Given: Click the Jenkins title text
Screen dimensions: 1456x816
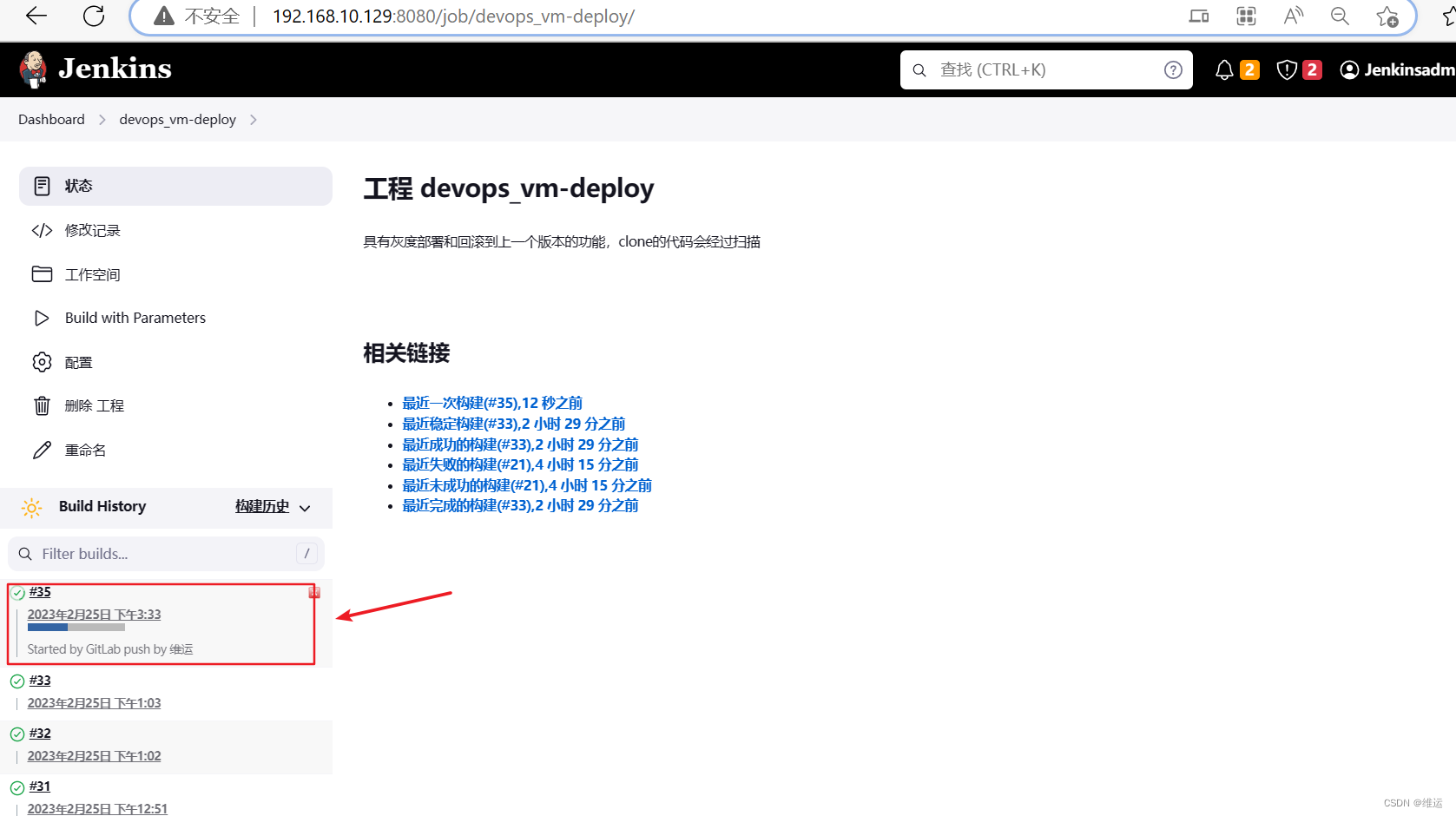Looking at the screenshot, I should 115,69.
